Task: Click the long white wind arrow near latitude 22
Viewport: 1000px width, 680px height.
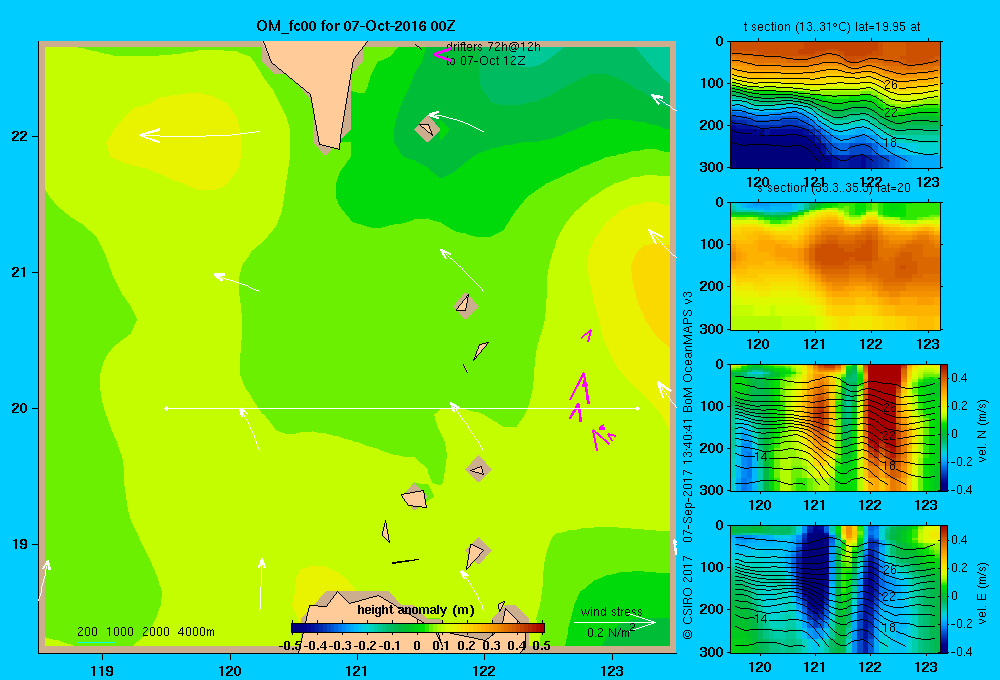Action: 200,135
